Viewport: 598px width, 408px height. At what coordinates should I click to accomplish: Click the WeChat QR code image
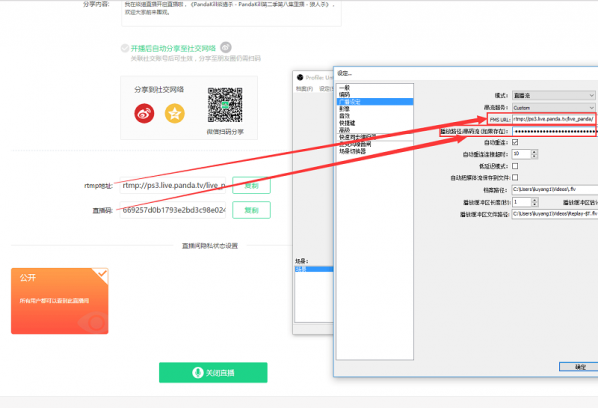[225, 105]
